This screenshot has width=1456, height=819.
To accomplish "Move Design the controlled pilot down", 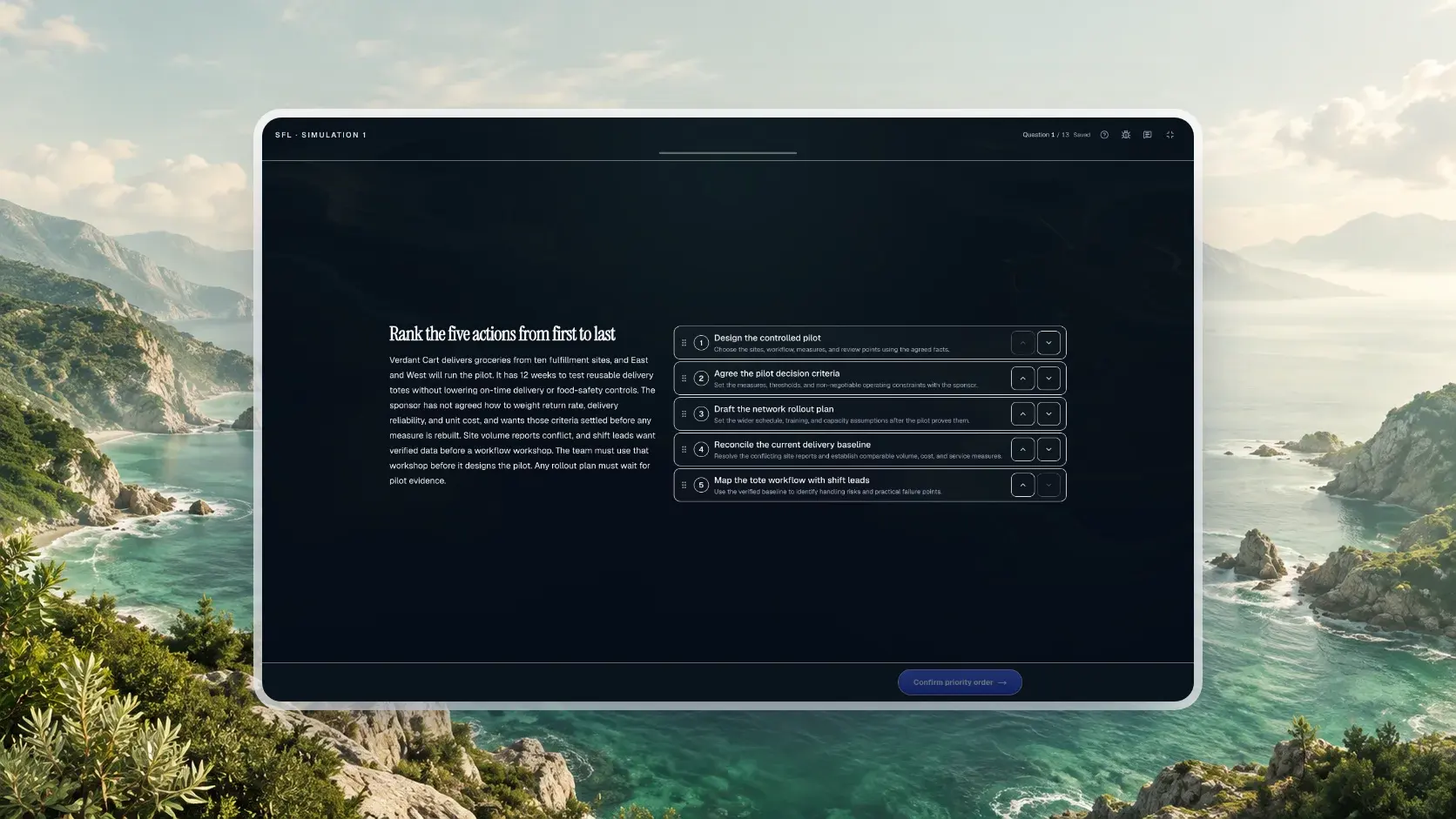I will (1048, 343).
